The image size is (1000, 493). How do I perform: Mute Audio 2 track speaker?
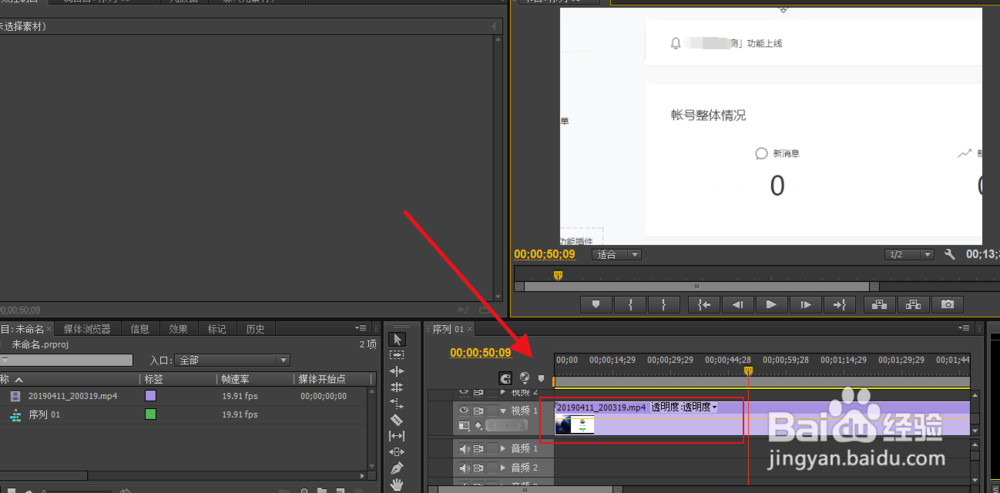pyautogui.click(x=464, y=468)
